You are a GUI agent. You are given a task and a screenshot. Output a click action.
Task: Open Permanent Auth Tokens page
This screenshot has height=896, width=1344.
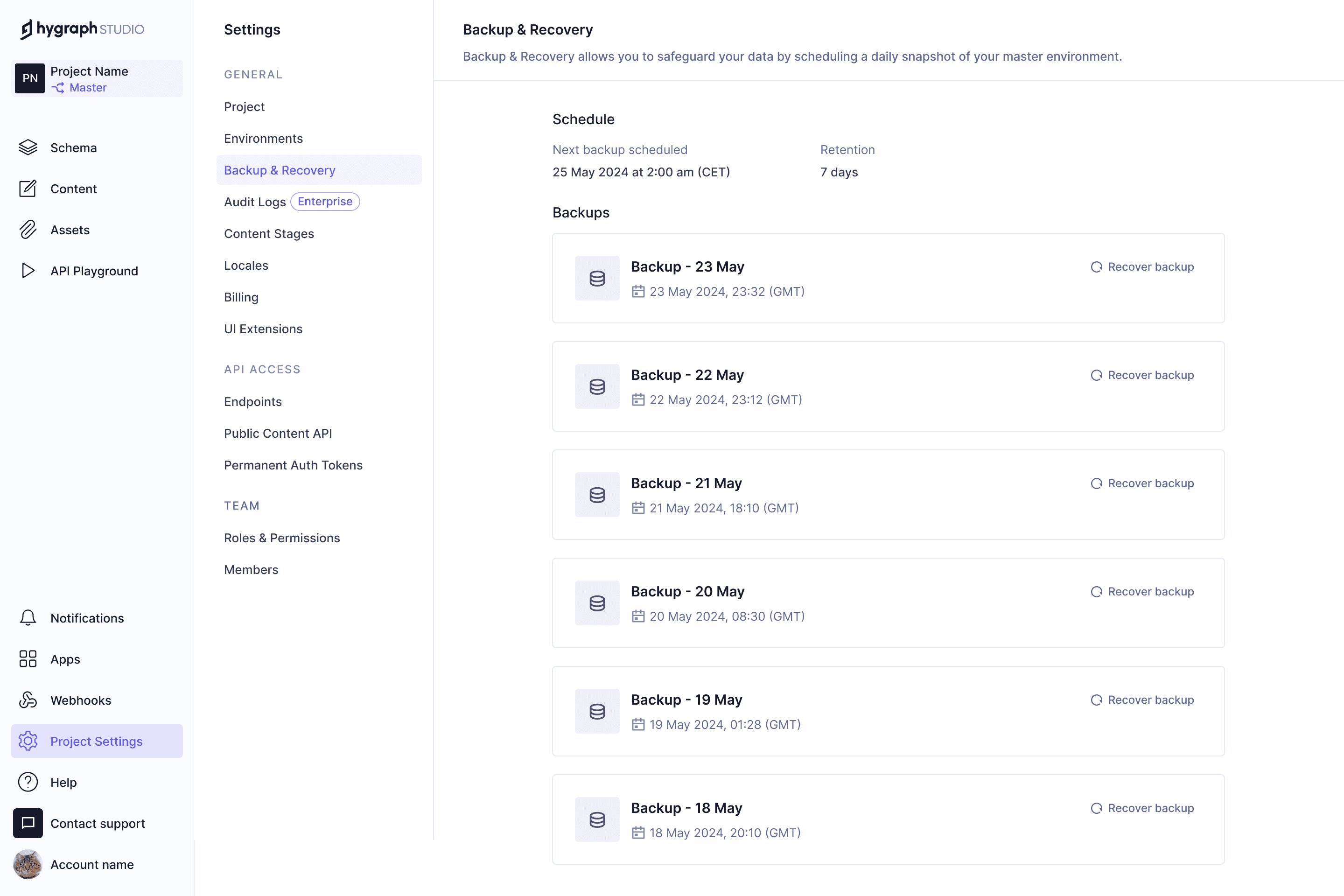pos(293,465)
